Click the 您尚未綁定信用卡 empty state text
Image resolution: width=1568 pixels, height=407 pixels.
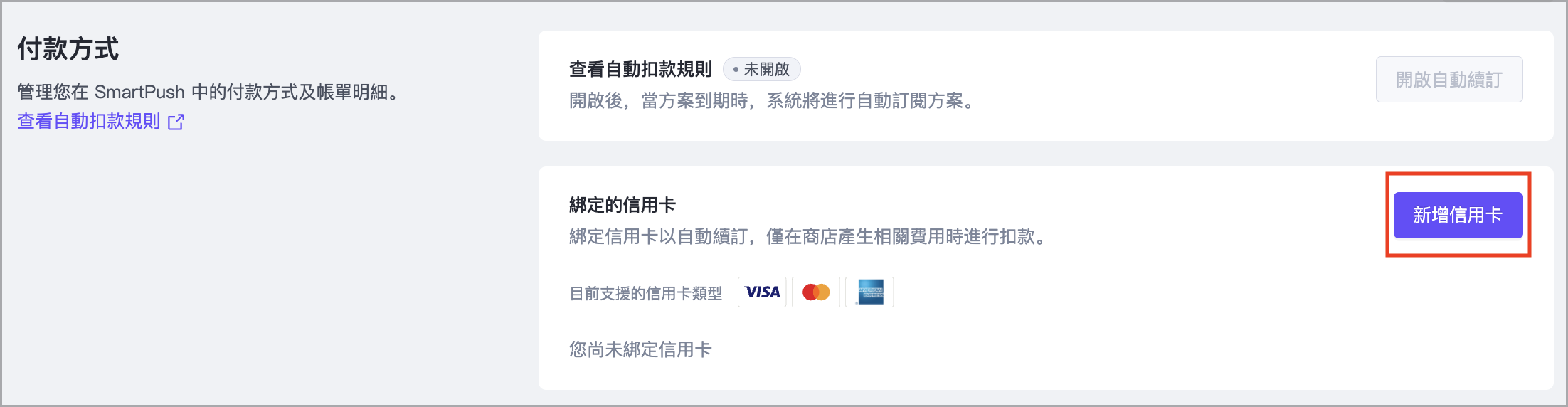[640, 349]
